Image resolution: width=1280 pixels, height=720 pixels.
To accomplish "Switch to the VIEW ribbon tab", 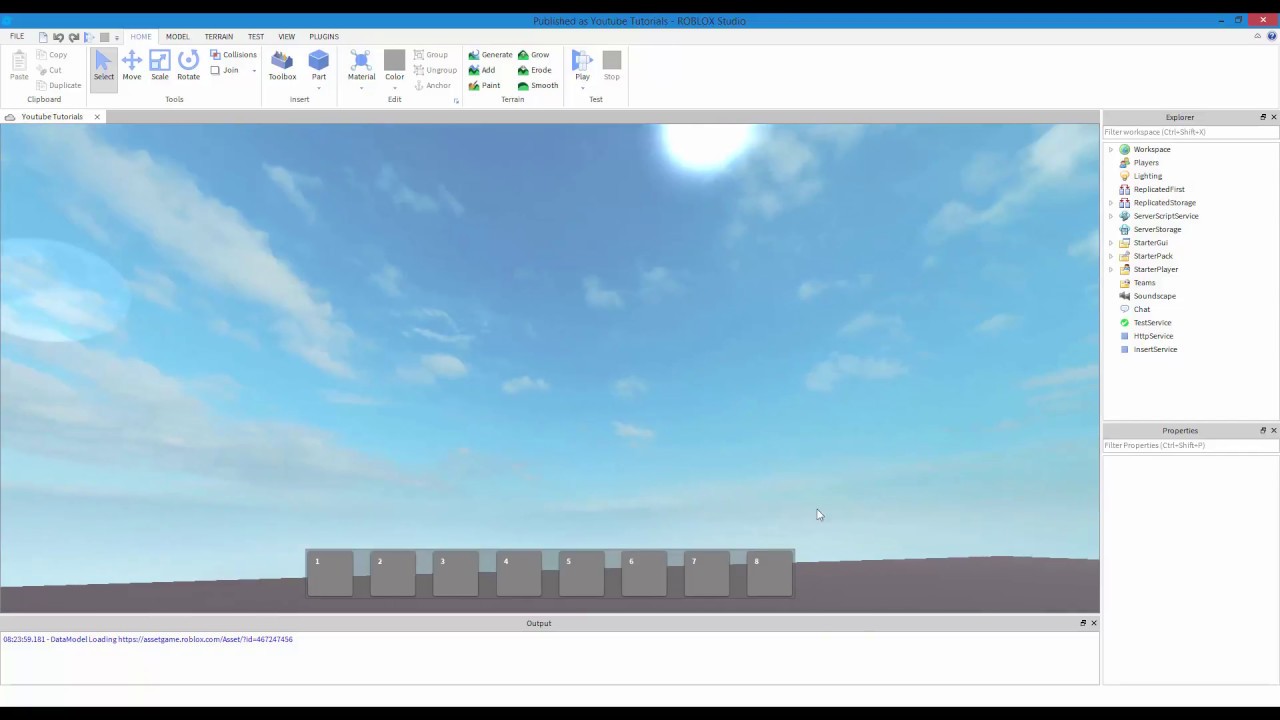I will pyautogui.click(x=287, y=36).
